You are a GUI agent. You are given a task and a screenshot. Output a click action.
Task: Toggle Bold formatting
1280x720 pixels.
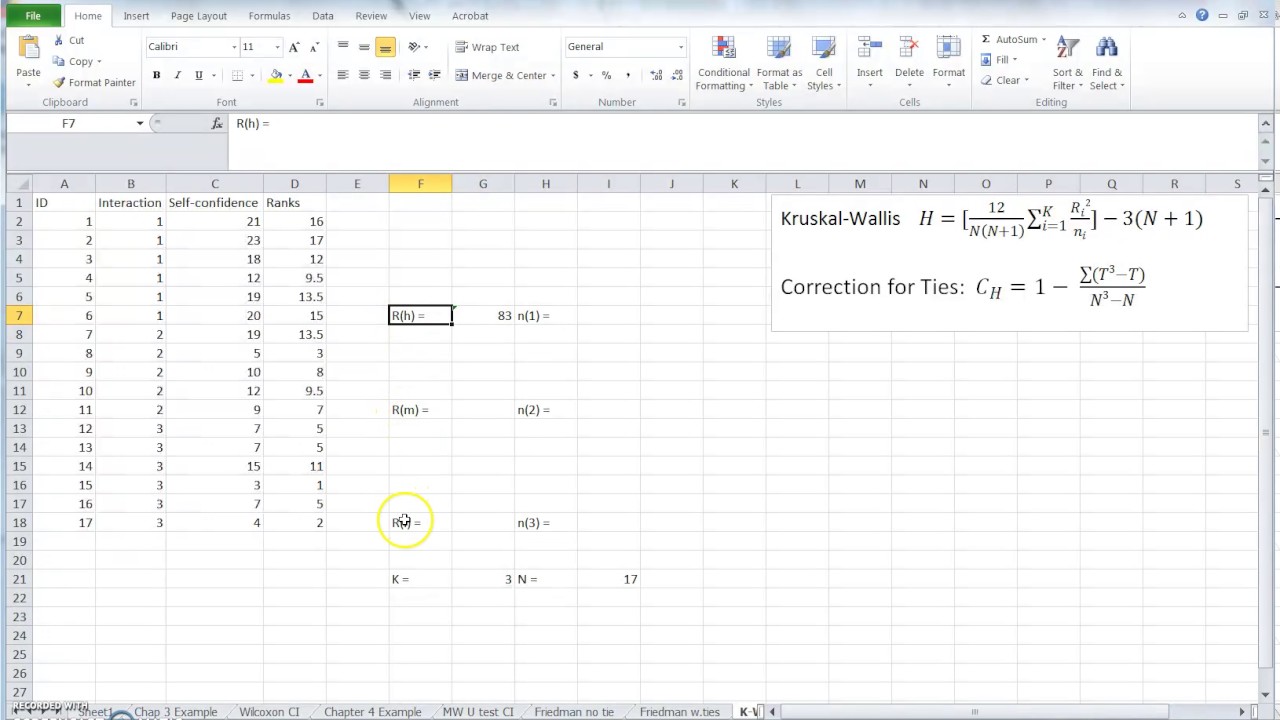click(x=156, y=75)
